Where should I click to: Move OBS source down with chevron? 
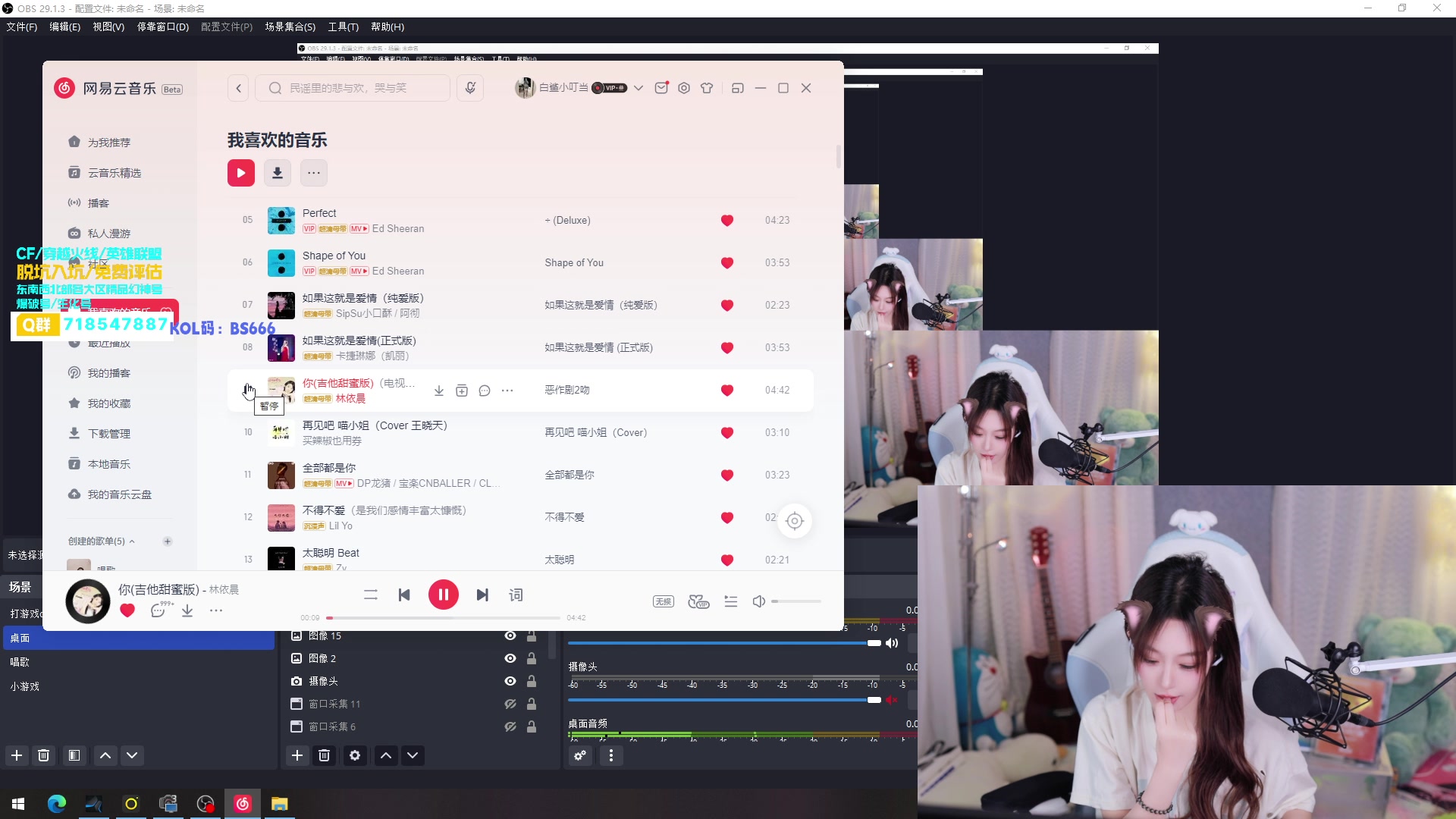413,755
